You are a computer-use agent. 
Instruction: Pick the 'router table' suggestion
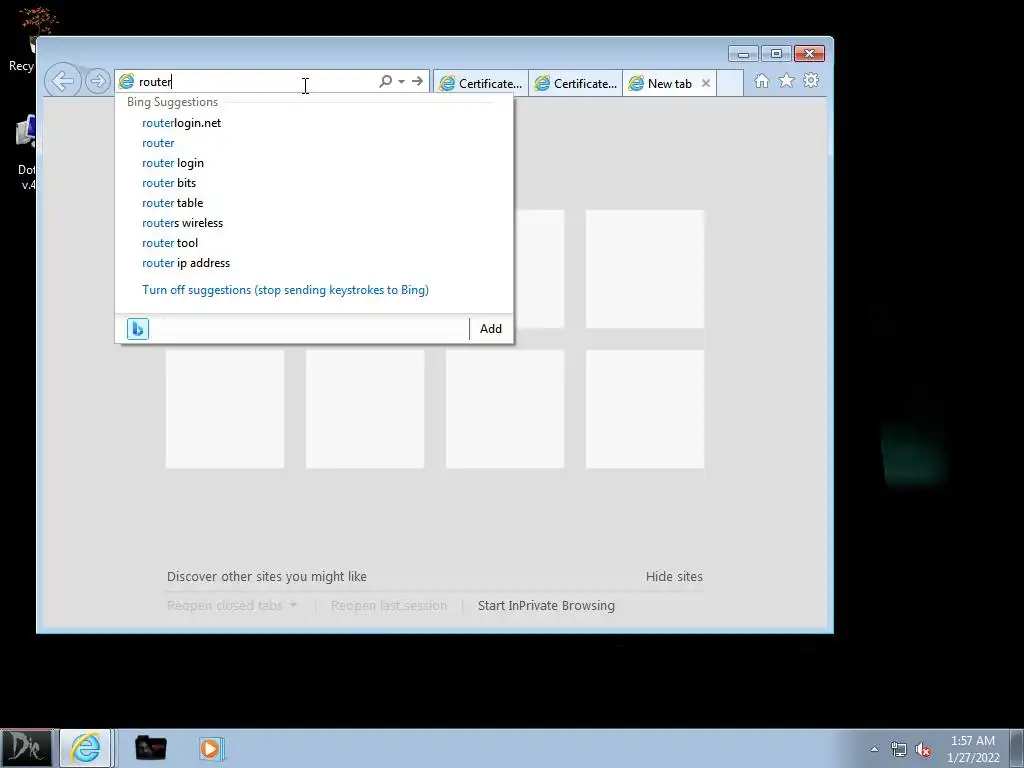(313, 203)
